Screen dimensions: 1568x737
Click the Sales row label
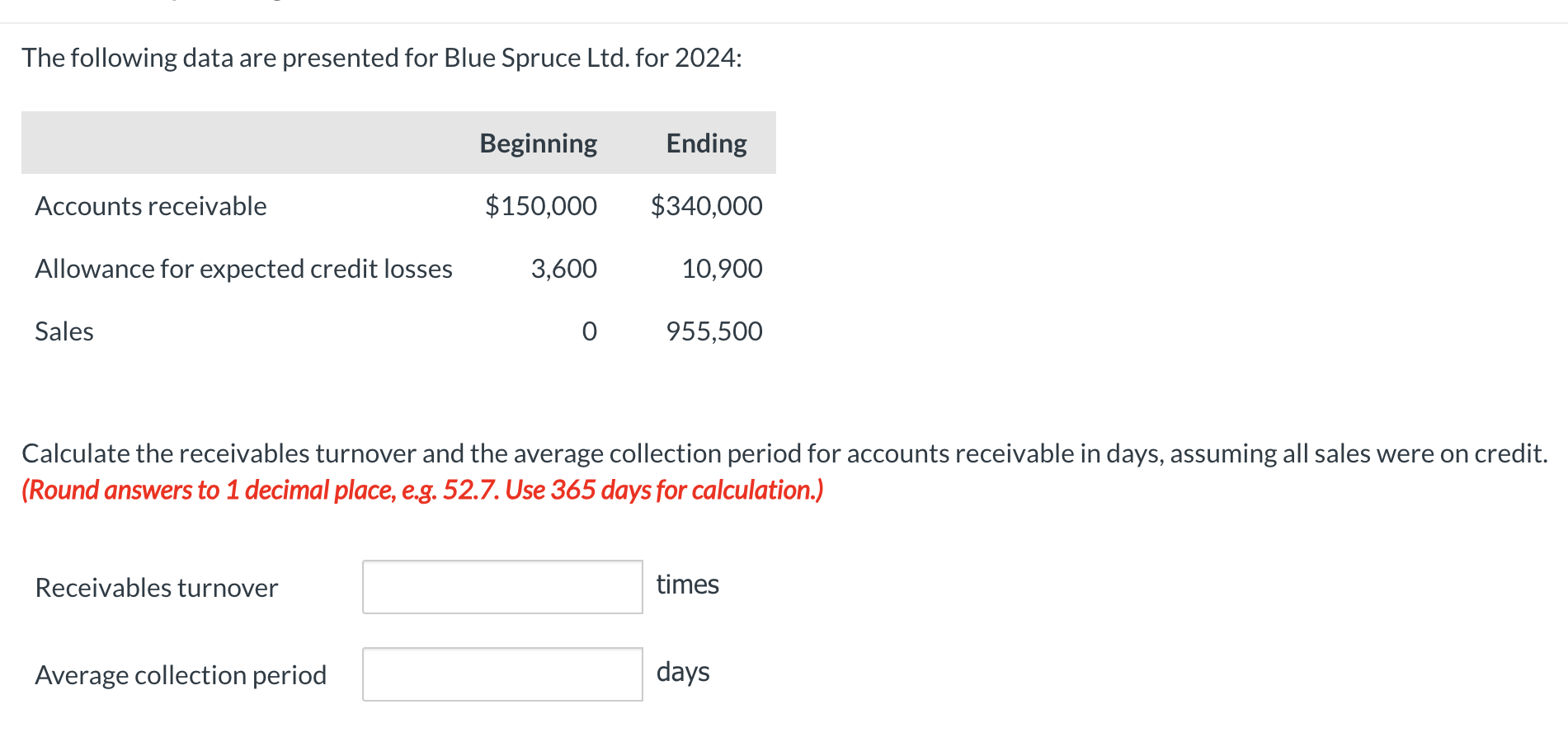click(64, 331)
